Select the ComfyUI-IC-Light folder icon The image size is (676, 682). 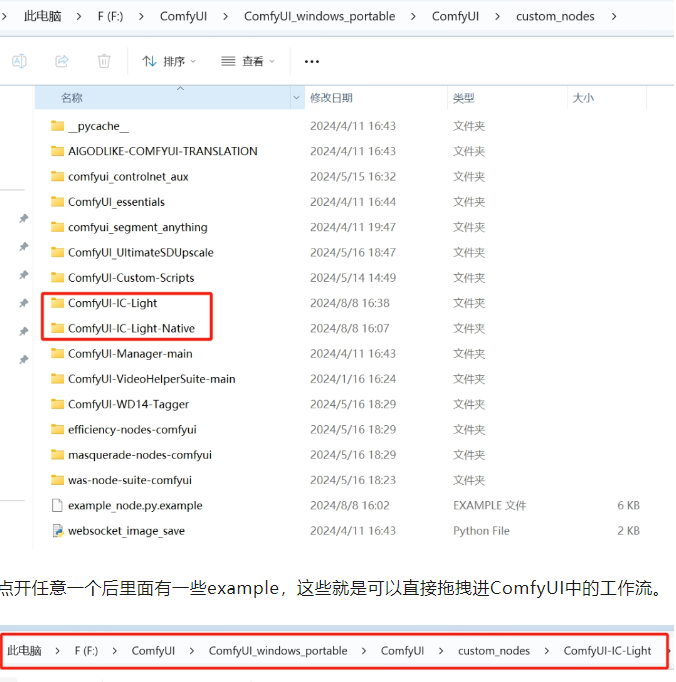coord(57,303)
